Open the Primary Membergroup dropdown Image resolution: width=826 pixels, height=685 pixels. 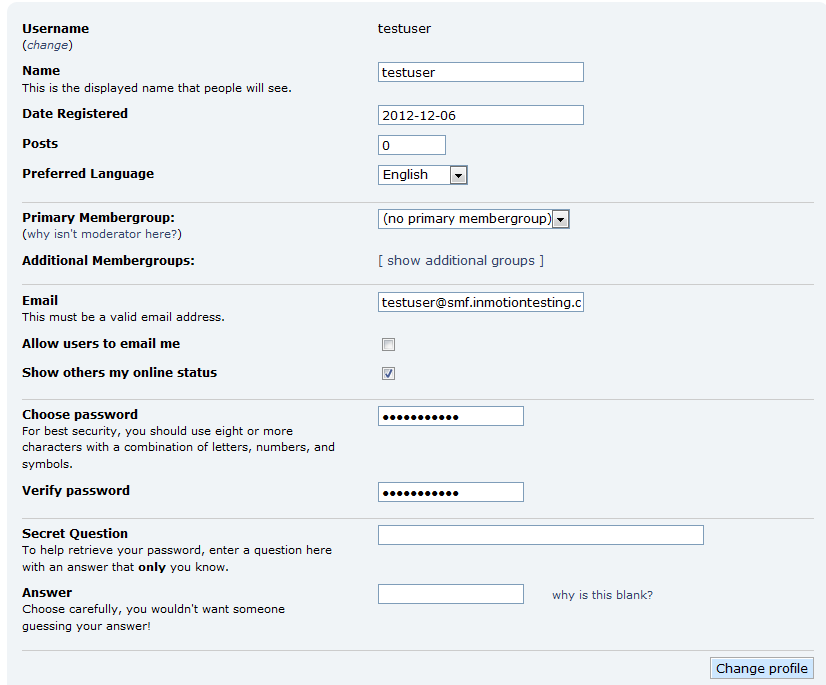tap(473, 219)
